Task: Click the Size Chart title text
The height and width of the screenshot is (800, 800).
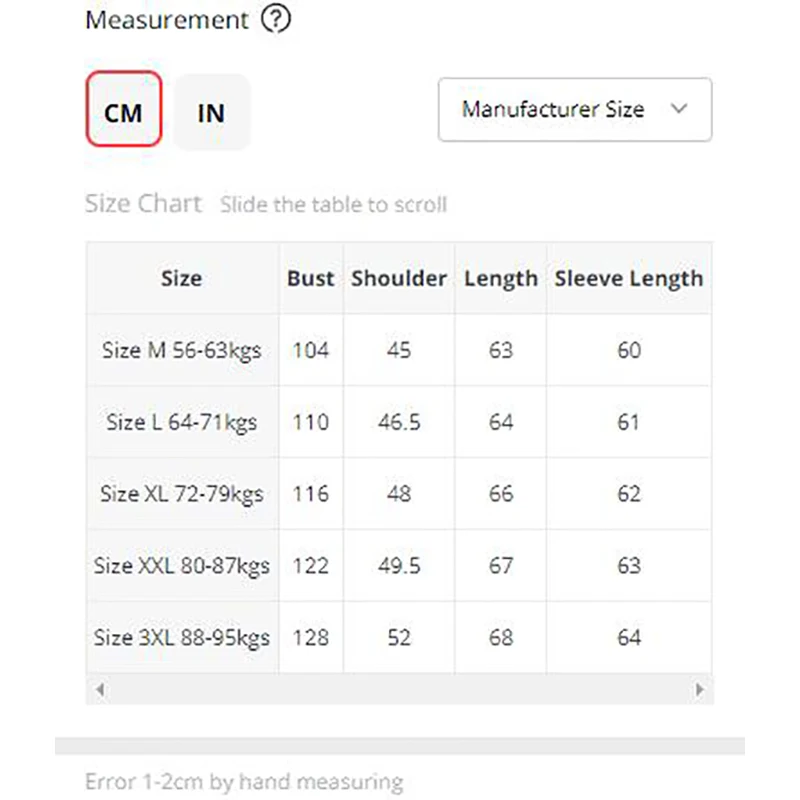Action: click(143, 204)
